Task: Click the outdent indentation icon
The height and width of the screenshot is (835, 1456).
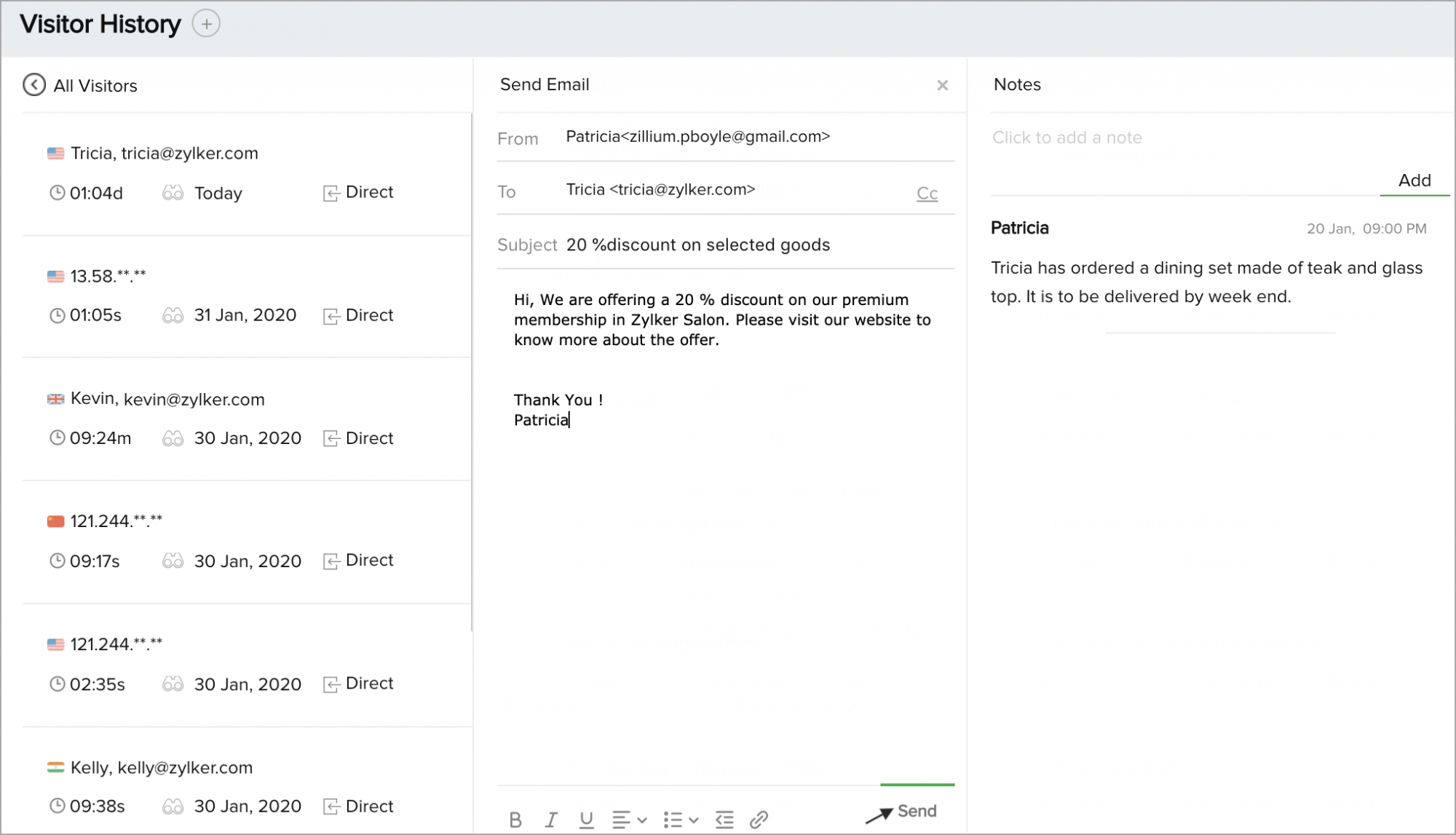Action: tap(724, 820)
